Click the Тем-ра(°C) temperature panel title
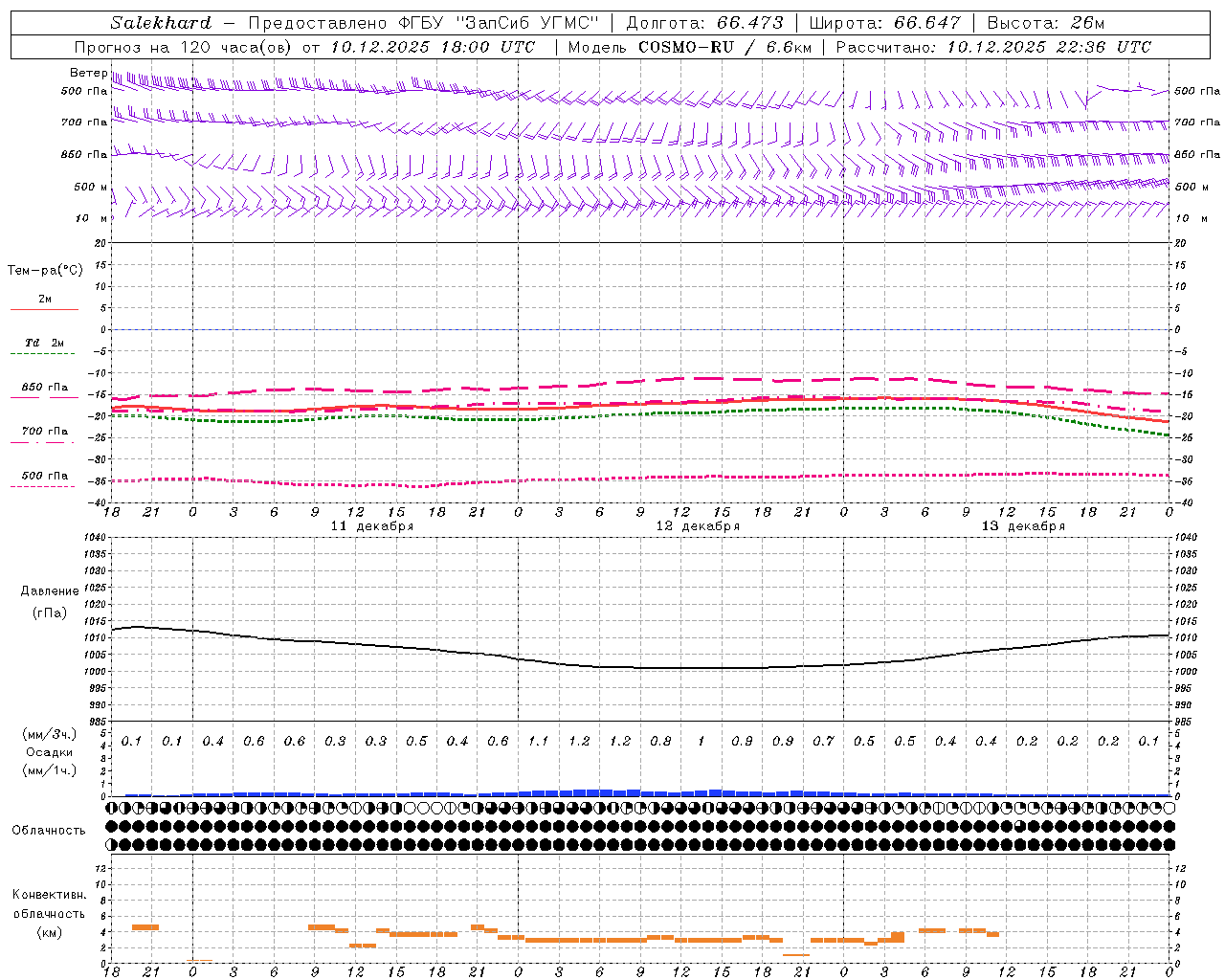 (45, 270)
